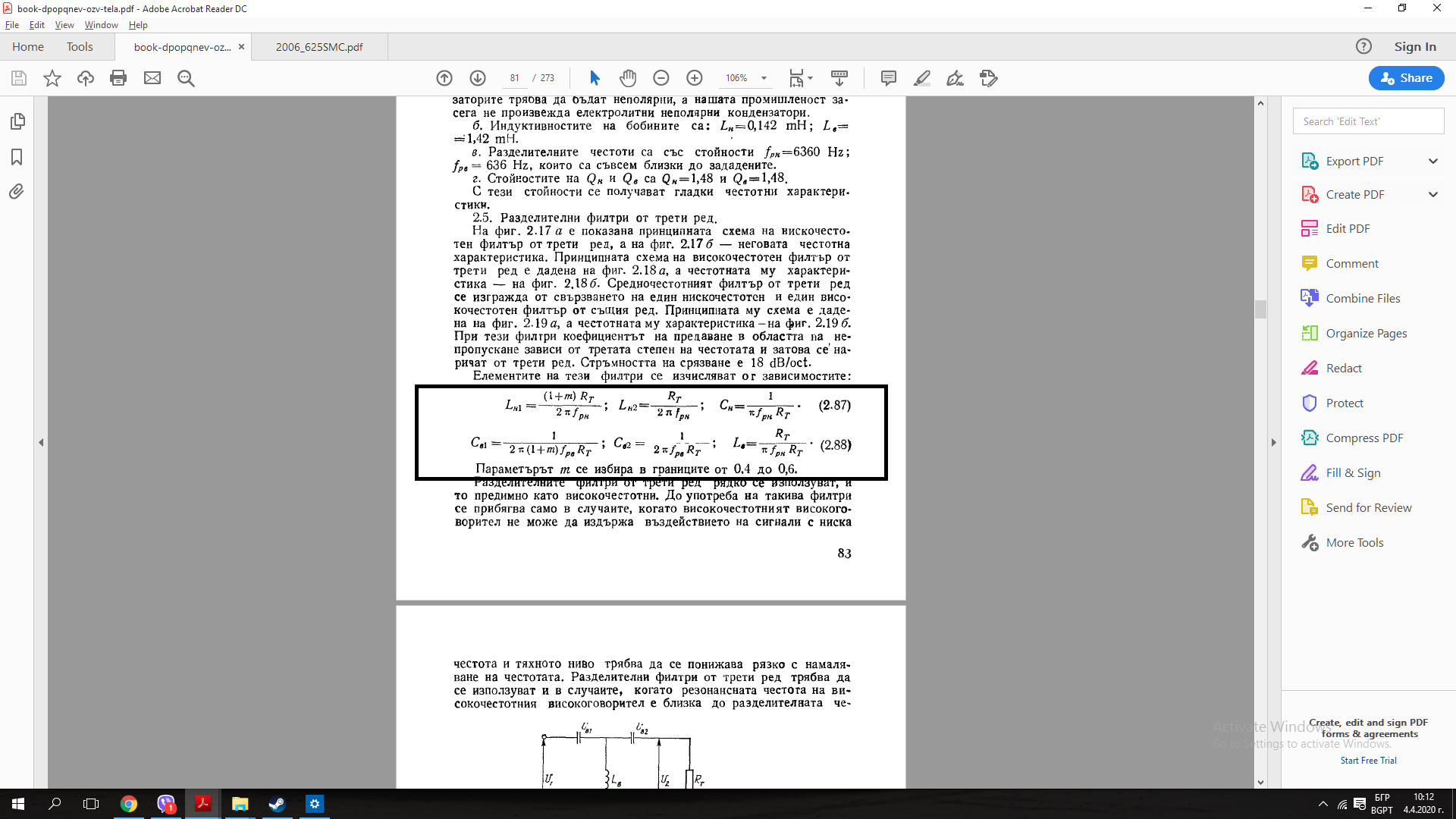Add a sticky note comment

point(889,78)
